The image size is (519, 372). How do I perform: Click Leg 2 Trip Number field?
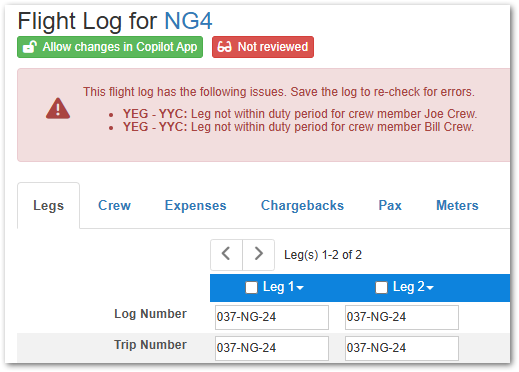[402, 348]
